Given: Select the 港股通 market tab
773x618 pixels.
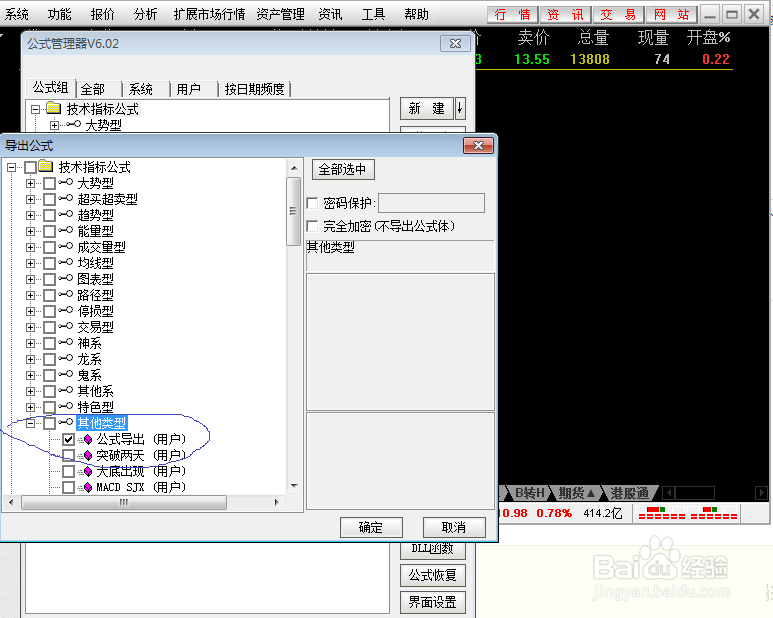Looking at the screenshot, I should coord(629,492).
